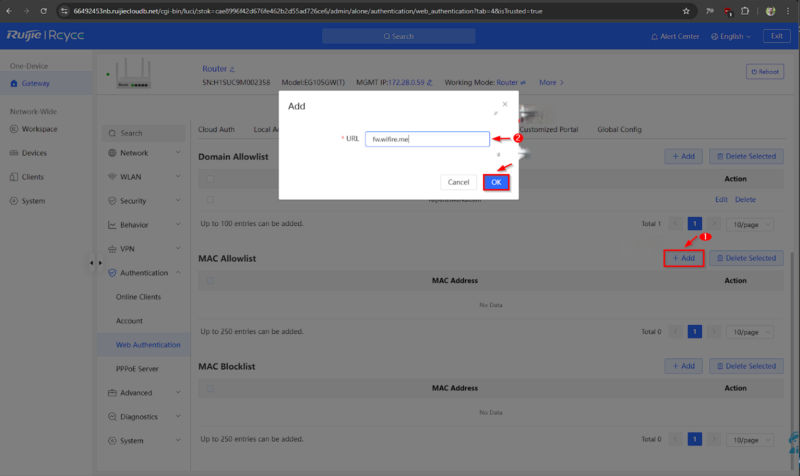The height and width of the screenshot is (476, 800).
Task: Toggle the sidebar collapse arrows handle
Action: tap(96, 263)
